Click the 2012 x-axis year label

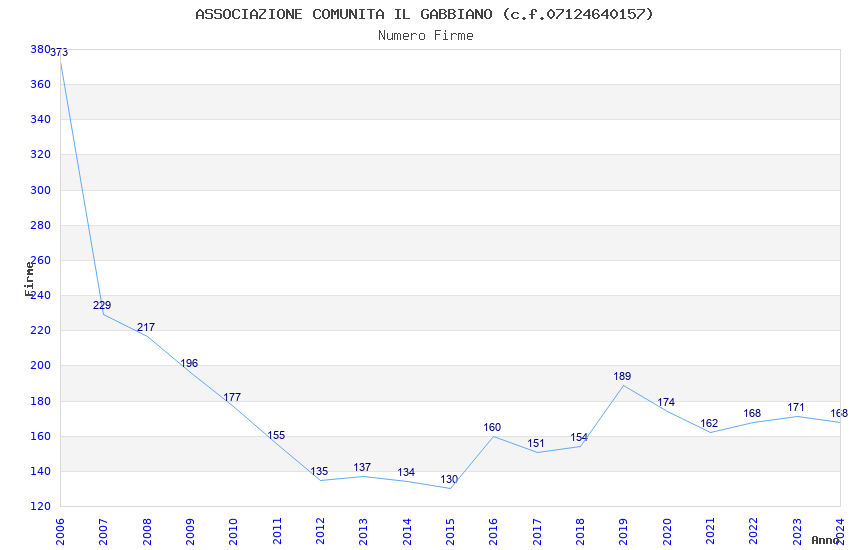point(320,531)
